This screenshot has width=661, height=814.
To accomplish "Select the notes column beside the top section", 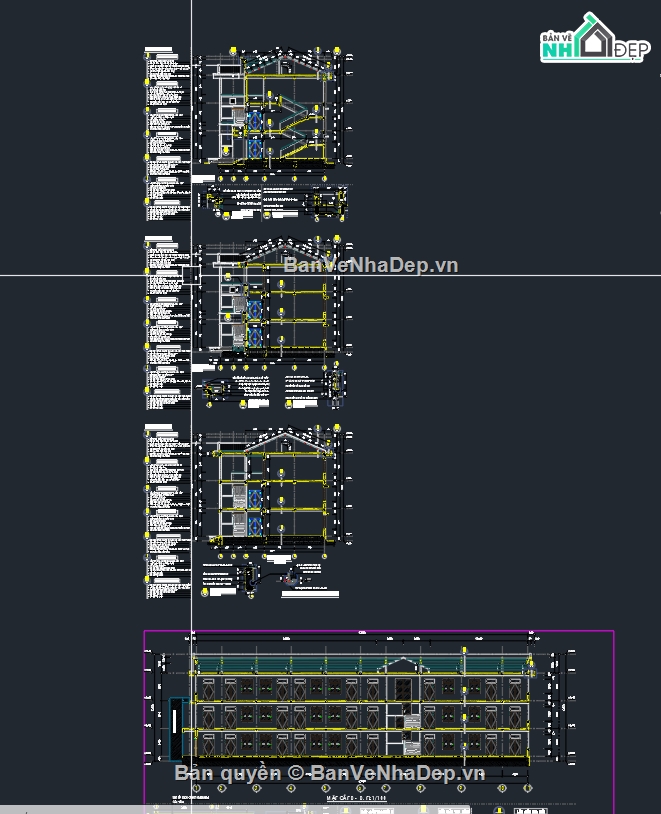I will click(x=167, y=134).
